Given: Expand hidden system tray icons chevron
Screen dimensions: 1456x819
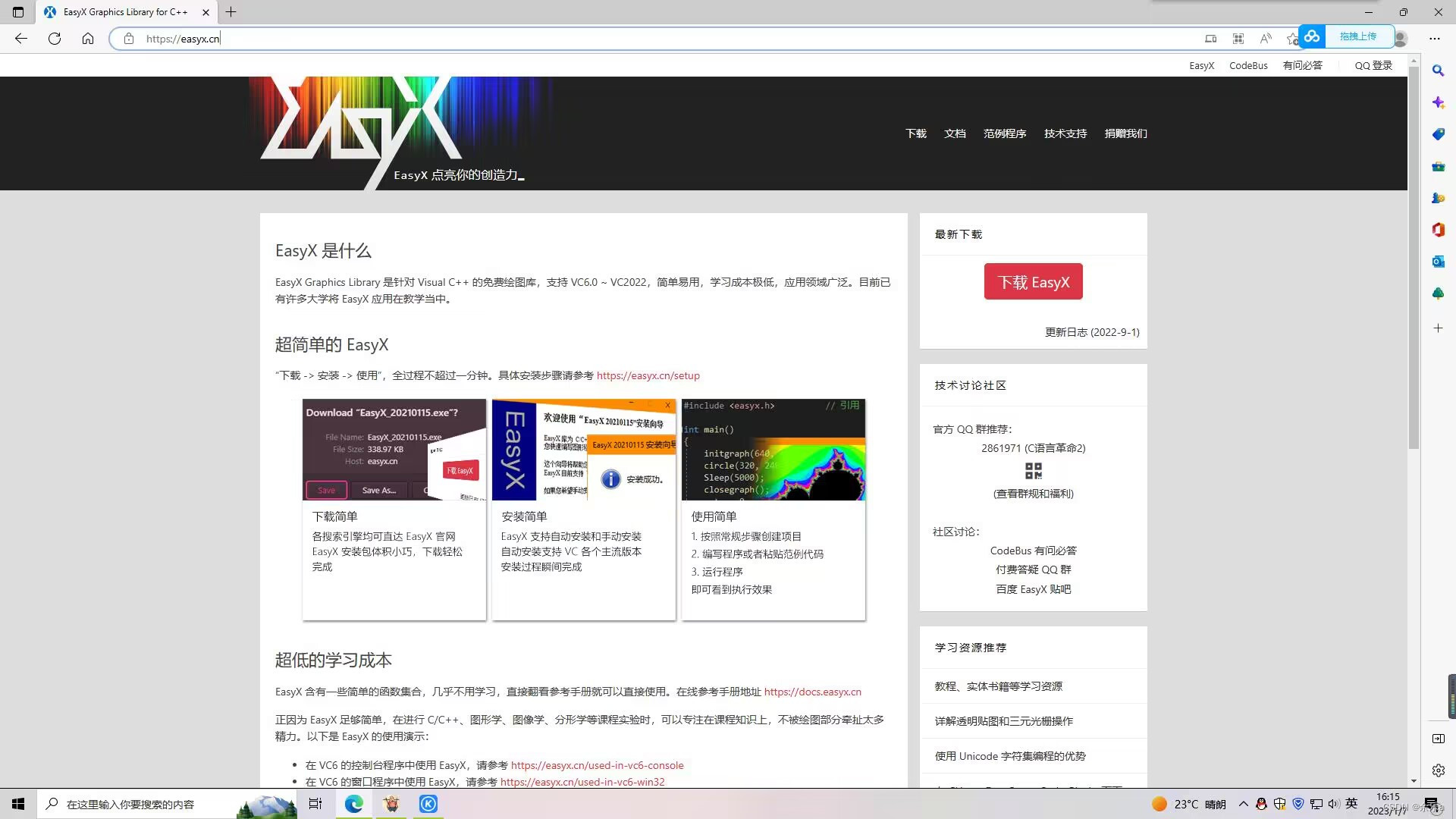Looking at the screenshot, I should tap(1243, 804).
